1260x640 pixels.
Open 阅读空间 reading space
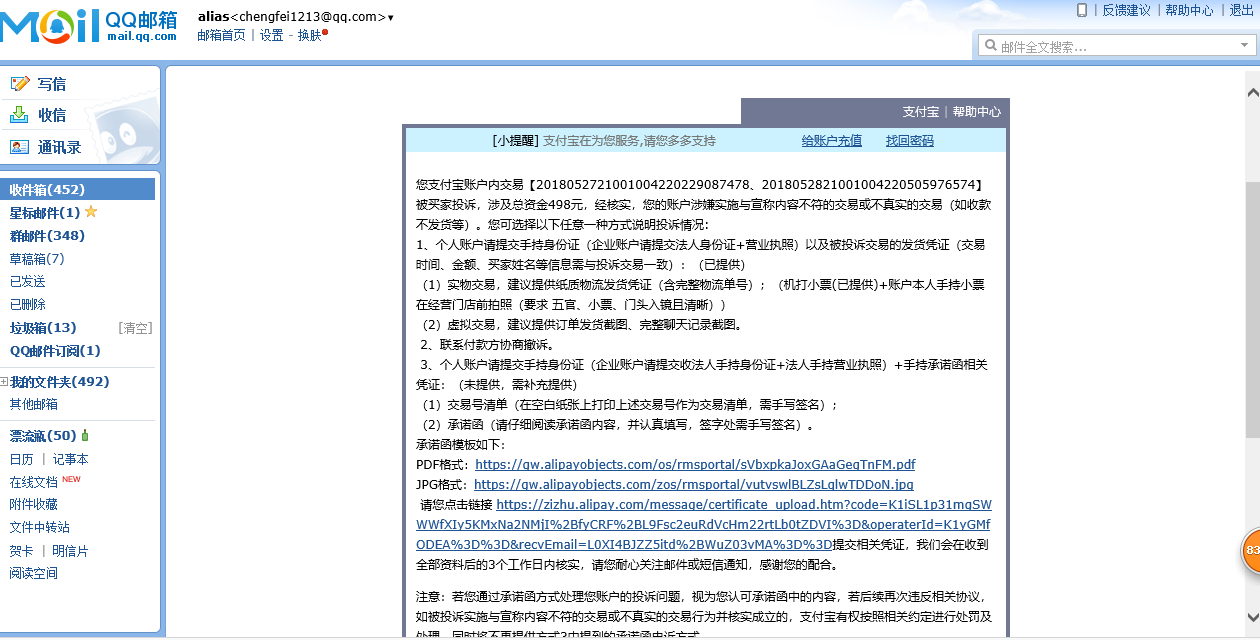tap(34, 574)
